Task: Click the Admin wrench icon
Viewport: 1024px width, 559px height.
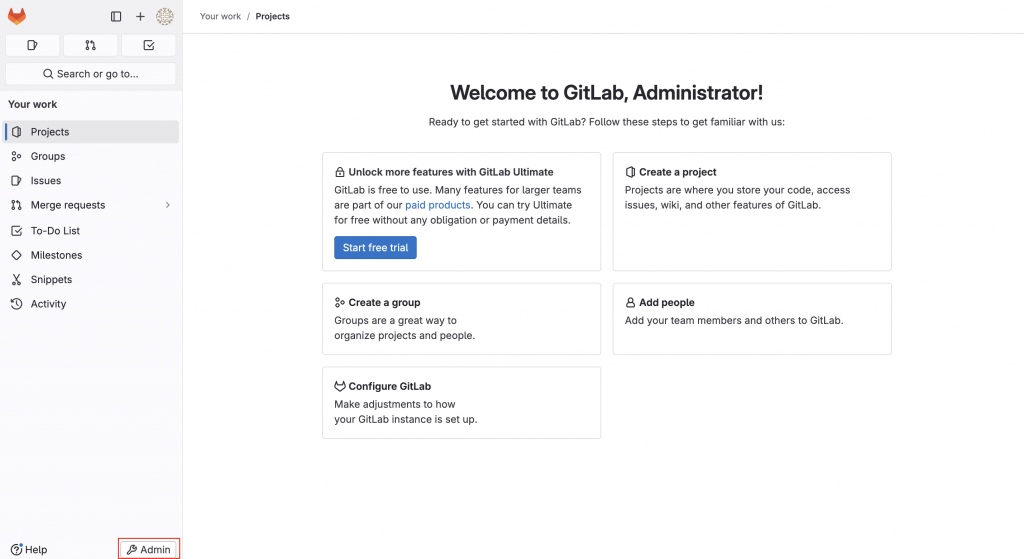Action: click(132, 550)
